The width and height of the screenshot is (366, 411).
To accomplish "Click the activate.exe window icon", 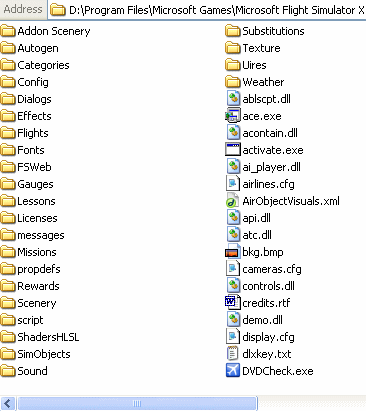I will [233, 150].
